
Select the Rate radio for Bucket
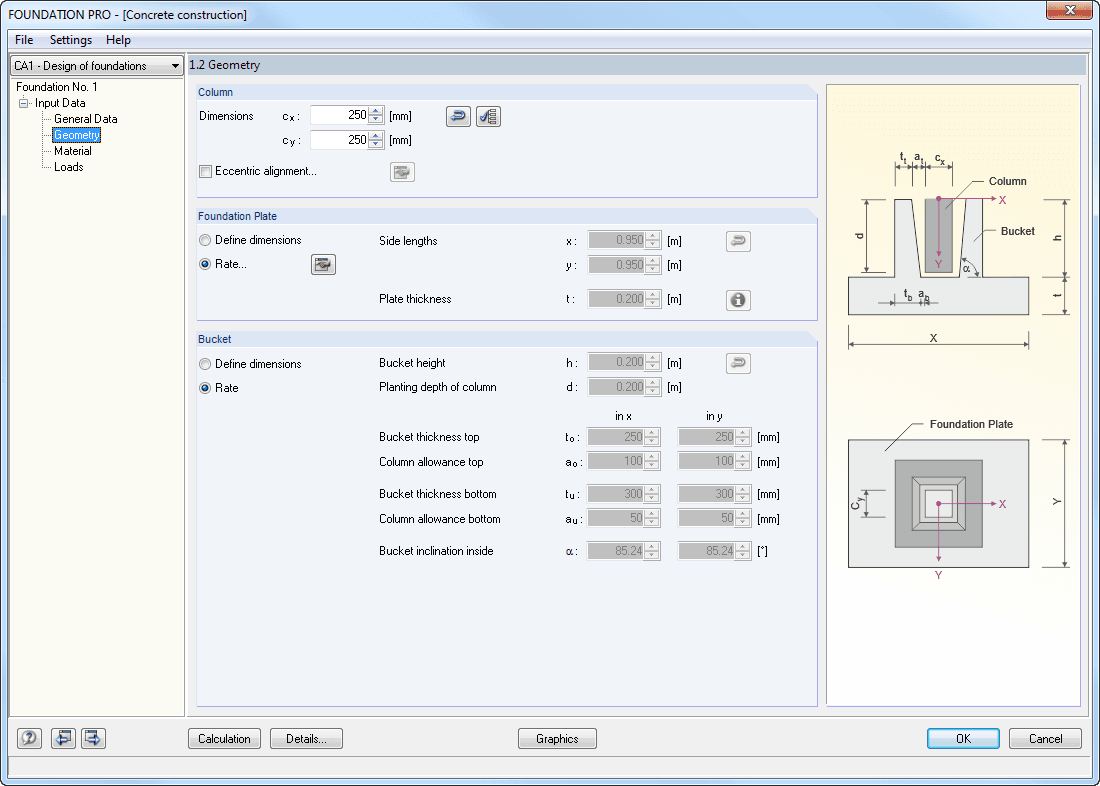[x=205, y=388]
